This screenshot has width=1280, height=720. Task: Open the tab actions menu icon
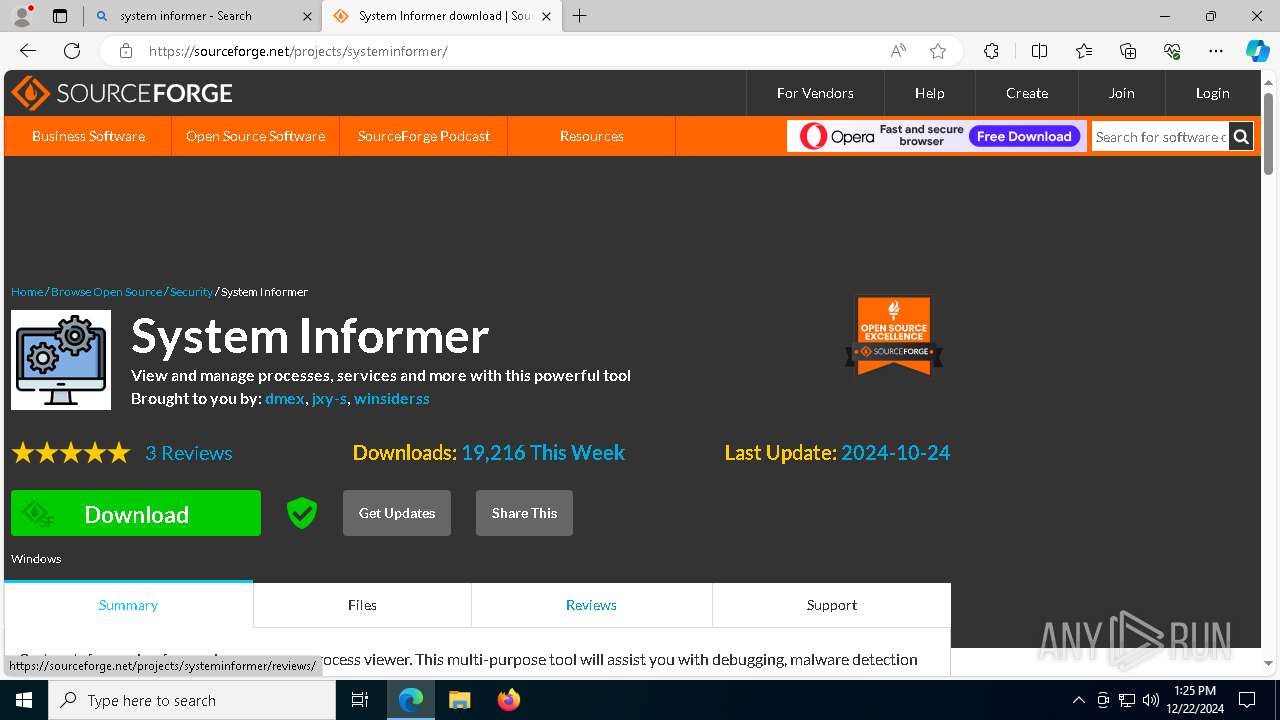click(60, 16)
